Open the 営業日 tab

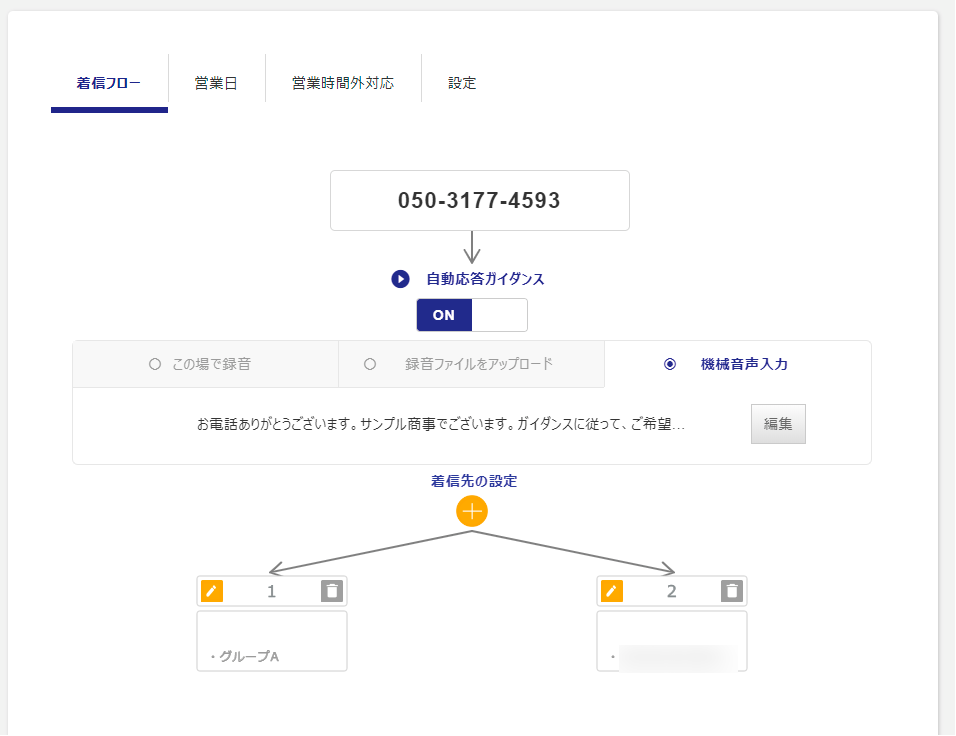pos(216,83)
